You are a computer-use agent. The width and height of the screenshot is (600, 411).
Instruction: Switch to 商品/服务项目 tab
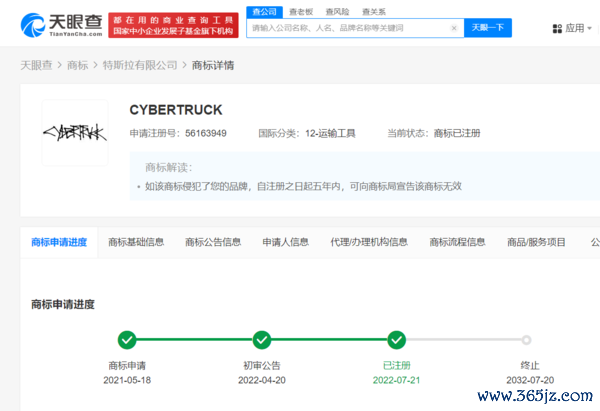536,242
